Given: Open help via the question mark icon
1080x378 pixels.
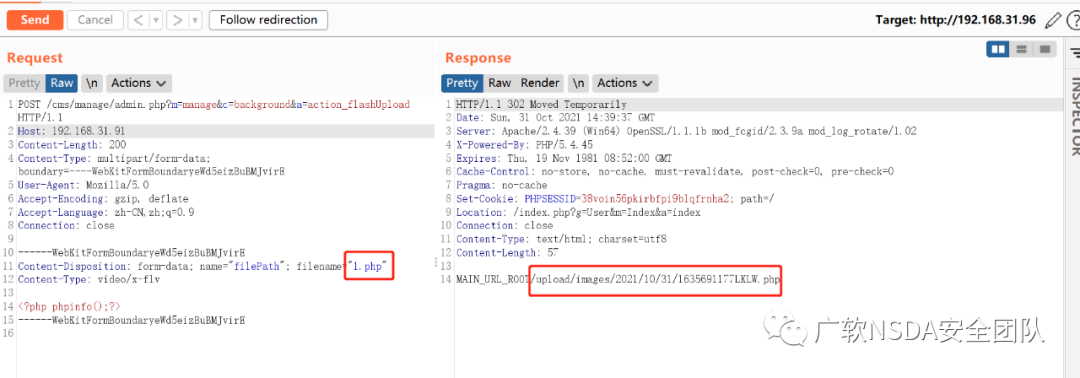Looking at the screenshot, I should click(1073, 20).
